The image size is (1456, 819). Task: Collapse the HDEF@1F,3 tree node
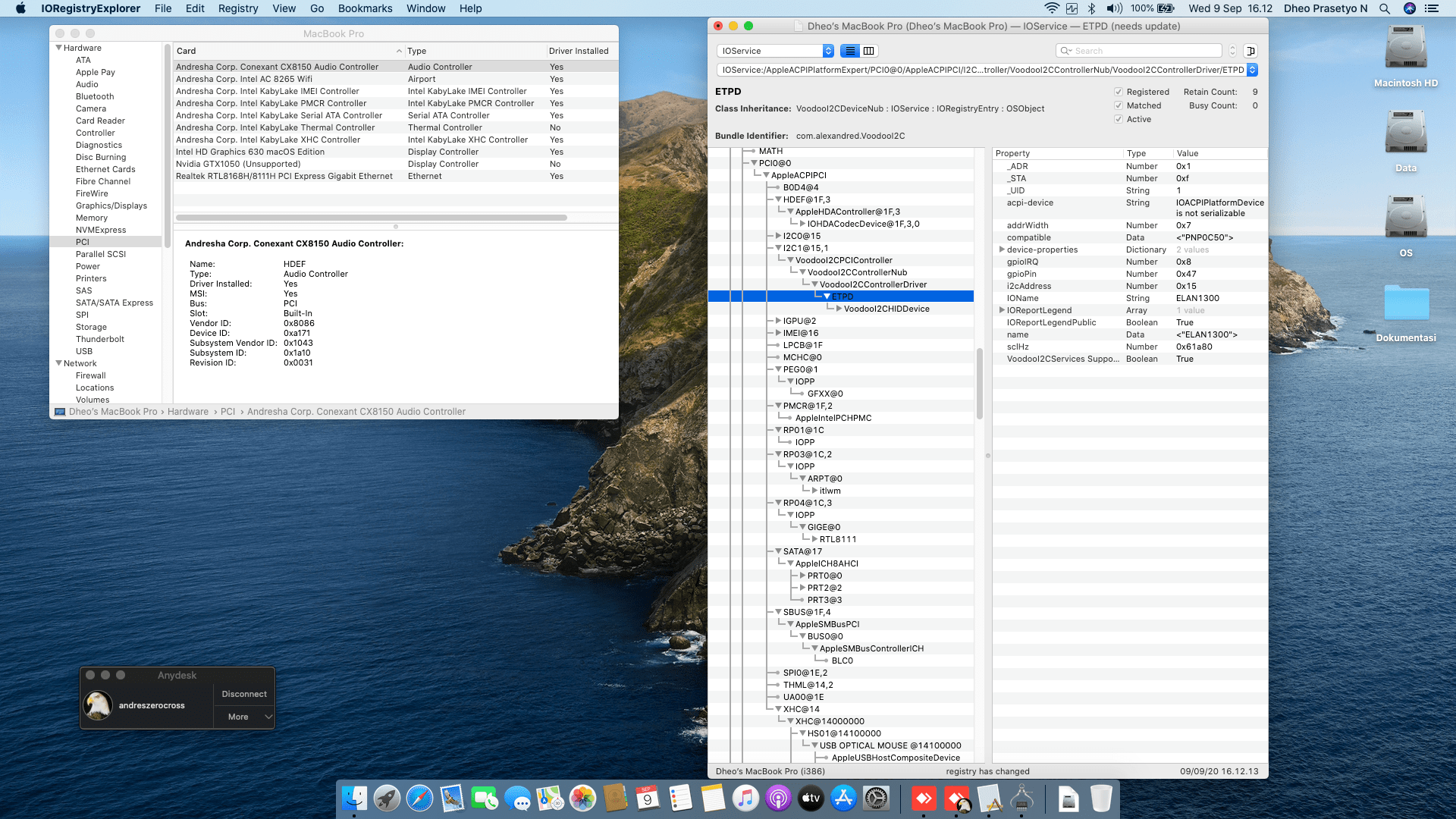(x=778, y=199)
